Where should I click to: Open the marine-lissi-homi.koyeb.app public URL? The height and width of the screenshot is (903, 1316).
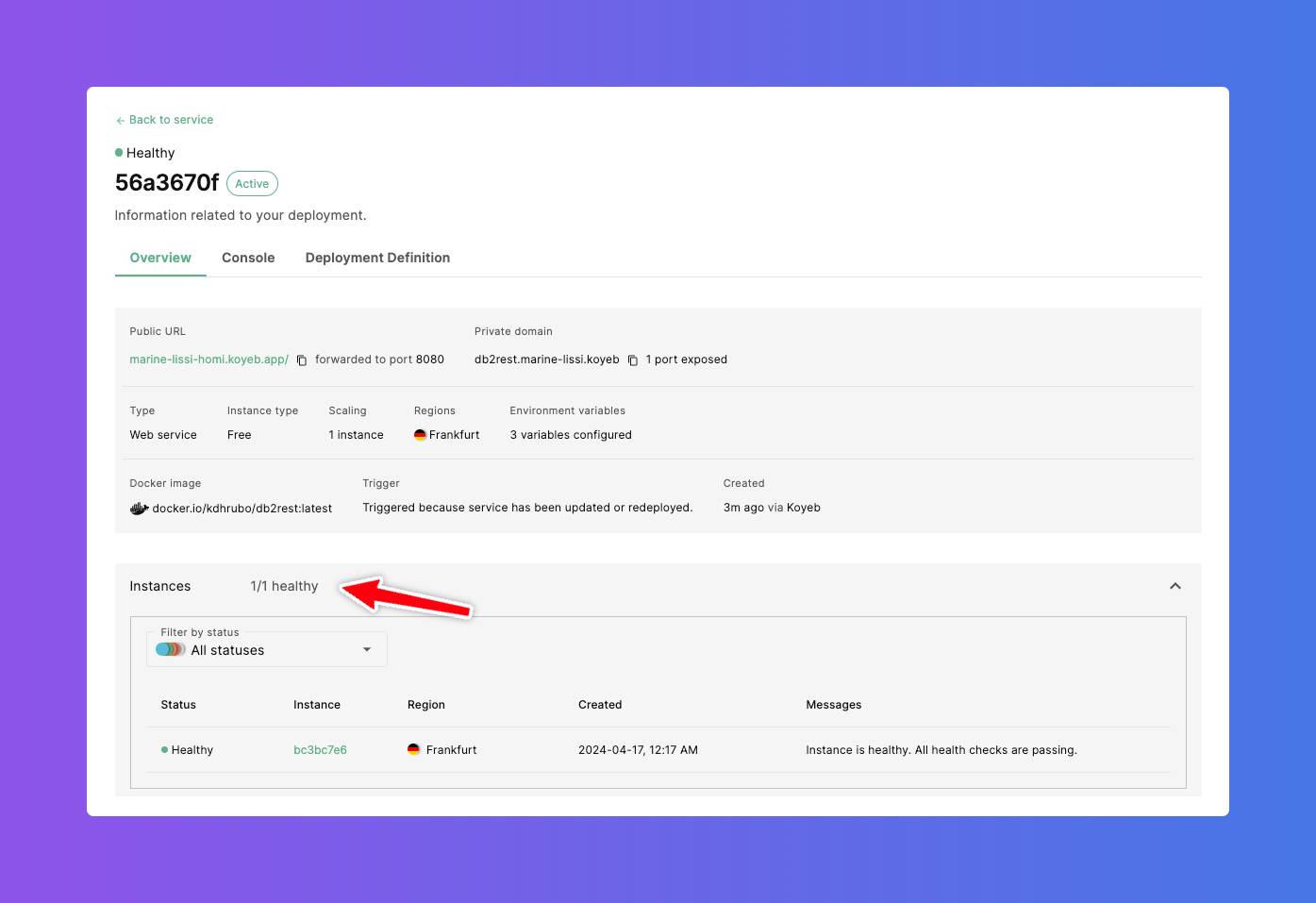coord(208,360)
